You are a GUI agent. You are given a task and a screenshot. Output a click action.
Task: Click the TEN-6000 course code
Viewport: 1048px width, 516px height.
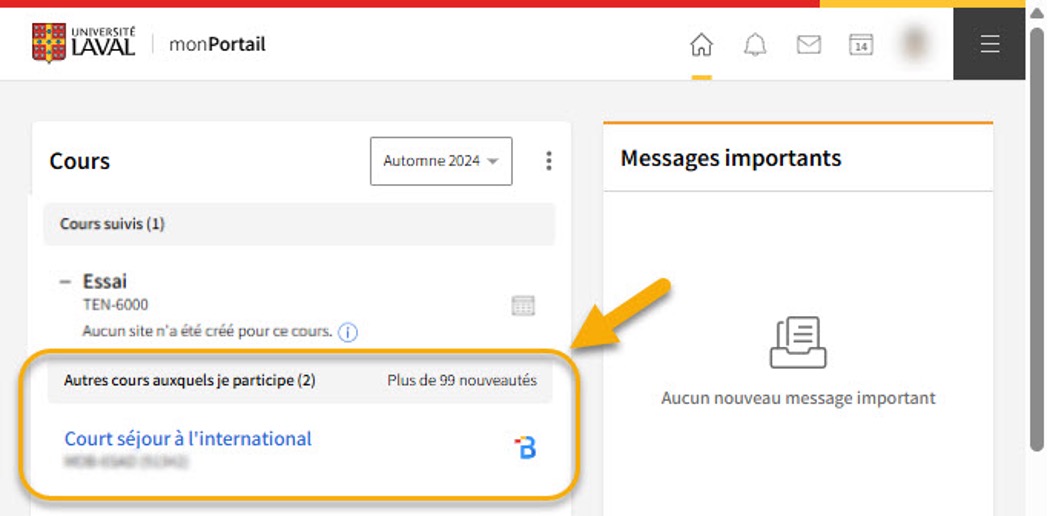[116, 305]
